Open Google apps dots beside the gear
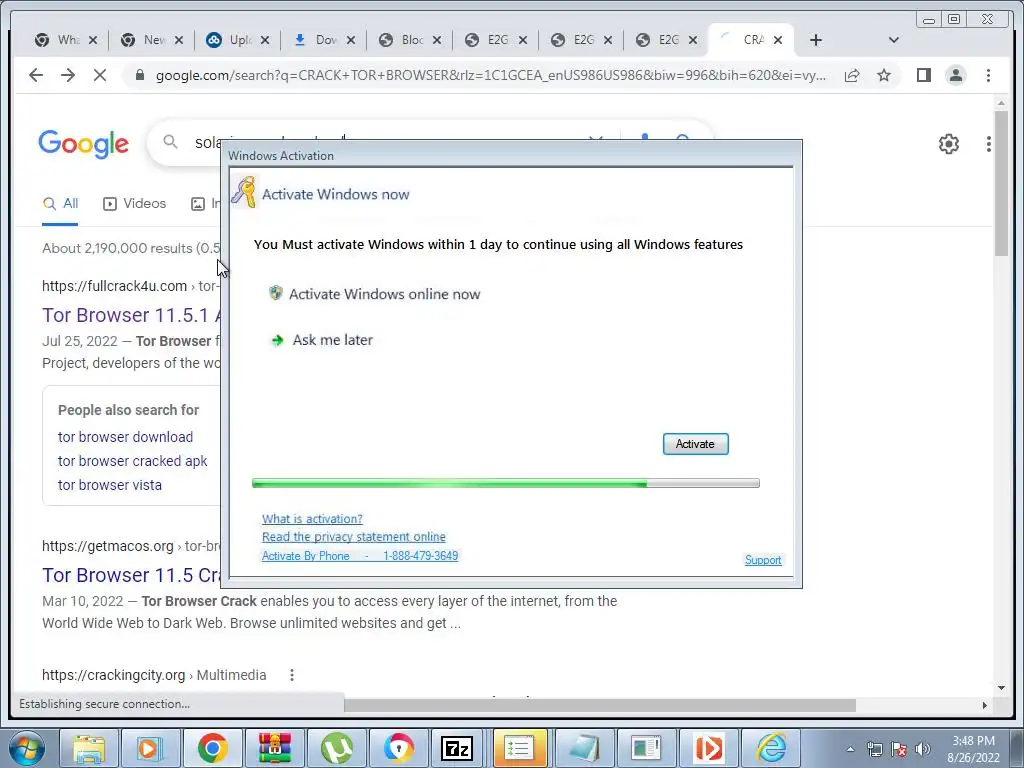This screenshot has height=768, width=1024. tap(989, 144)
